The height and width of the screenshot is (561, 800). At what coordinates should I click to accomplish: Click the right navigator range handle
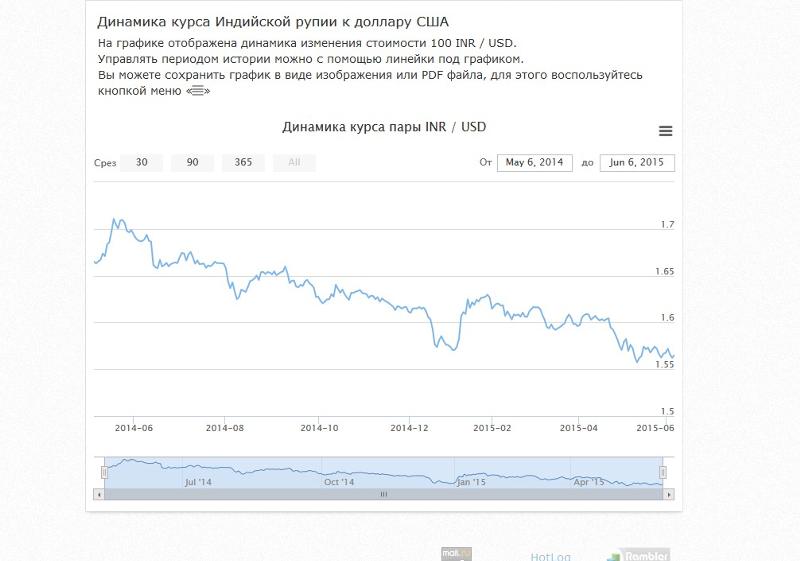click(663, 472)
